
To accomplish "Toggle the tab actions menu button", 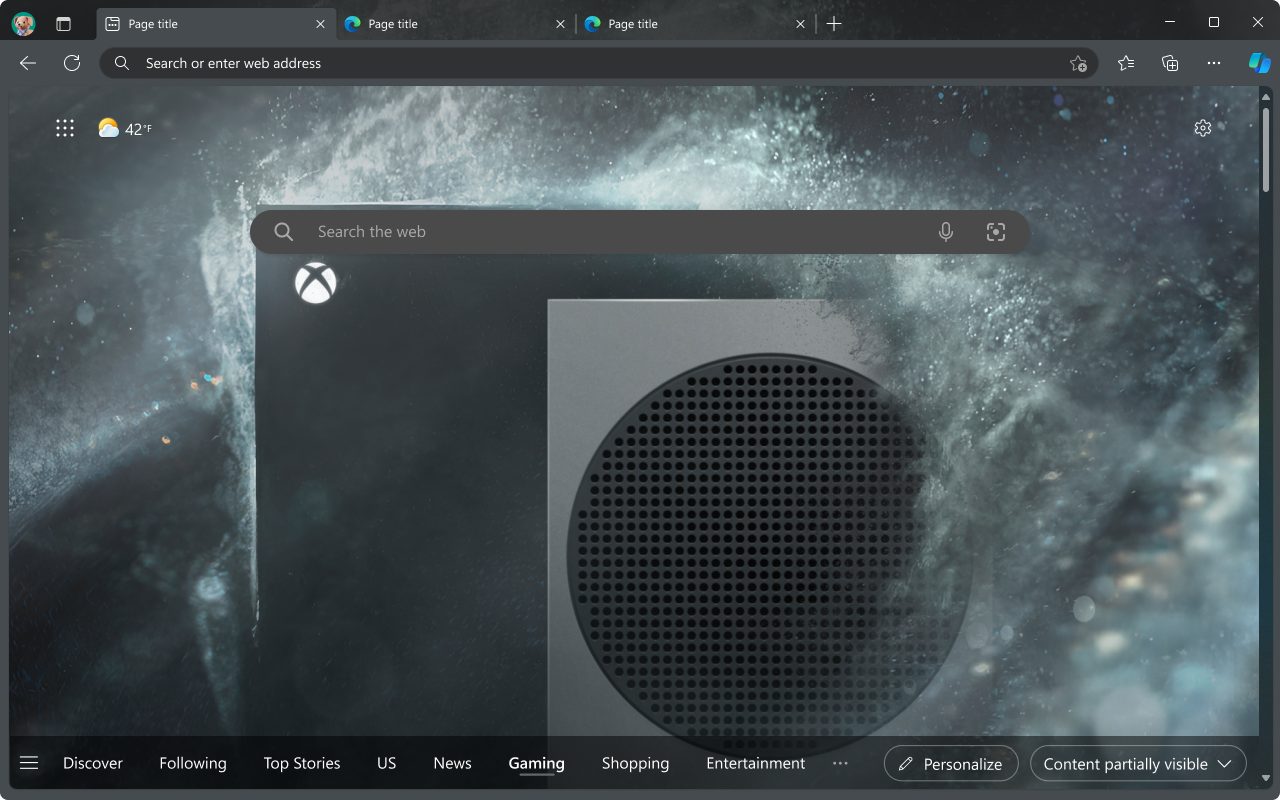I will [64, 23].
